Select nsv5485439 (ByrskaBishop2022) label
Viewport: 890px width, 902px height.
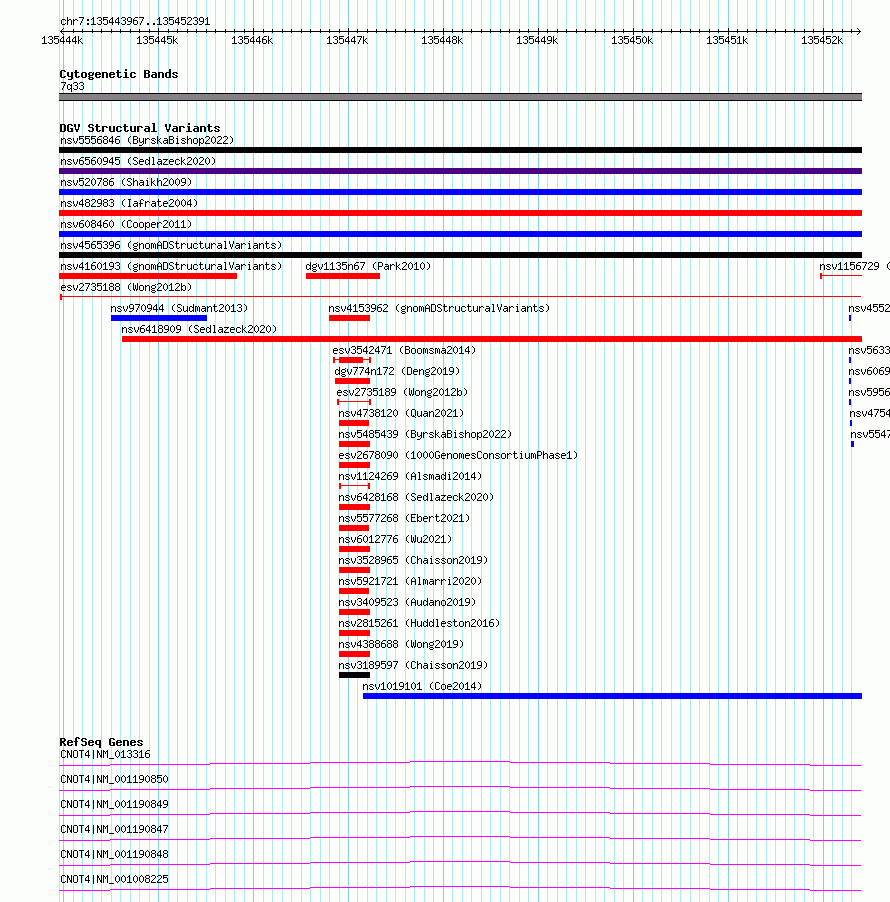click(x=425, y=434)
